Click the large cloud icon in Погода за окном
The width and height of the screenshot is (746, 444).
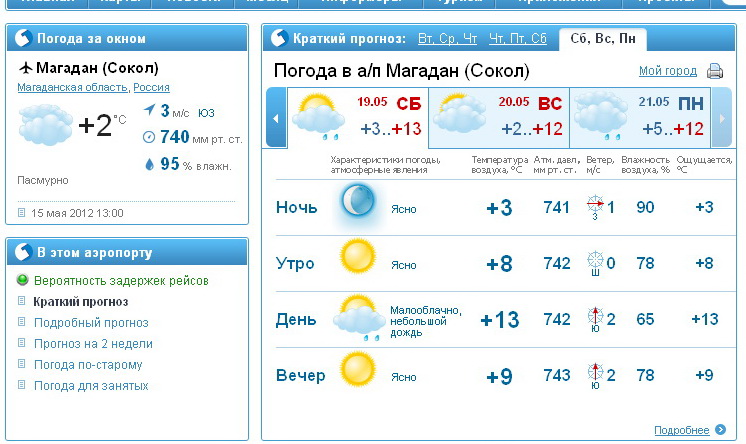click(x=45, y=126)
